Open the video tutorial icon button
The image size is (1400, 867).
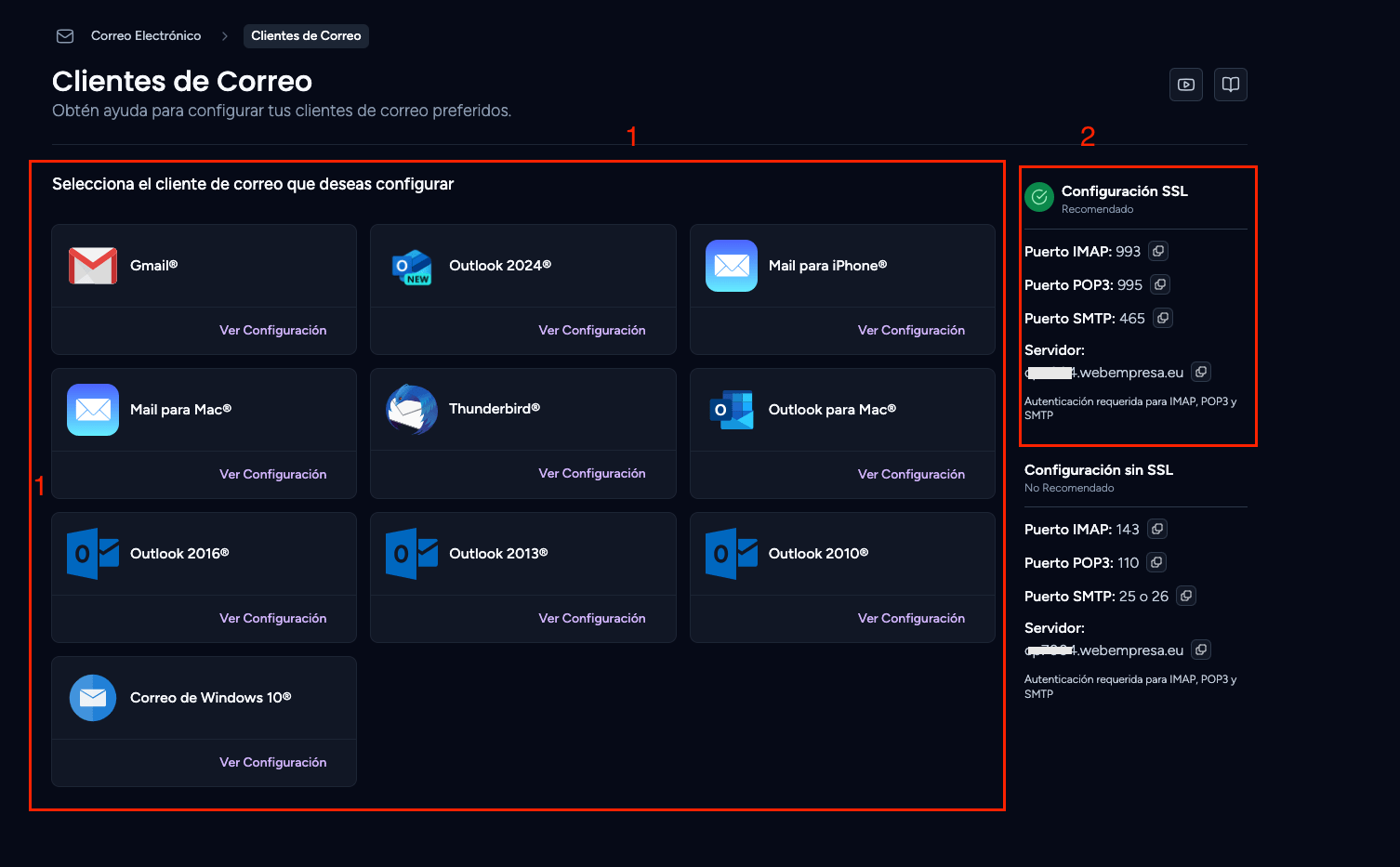1186,85
